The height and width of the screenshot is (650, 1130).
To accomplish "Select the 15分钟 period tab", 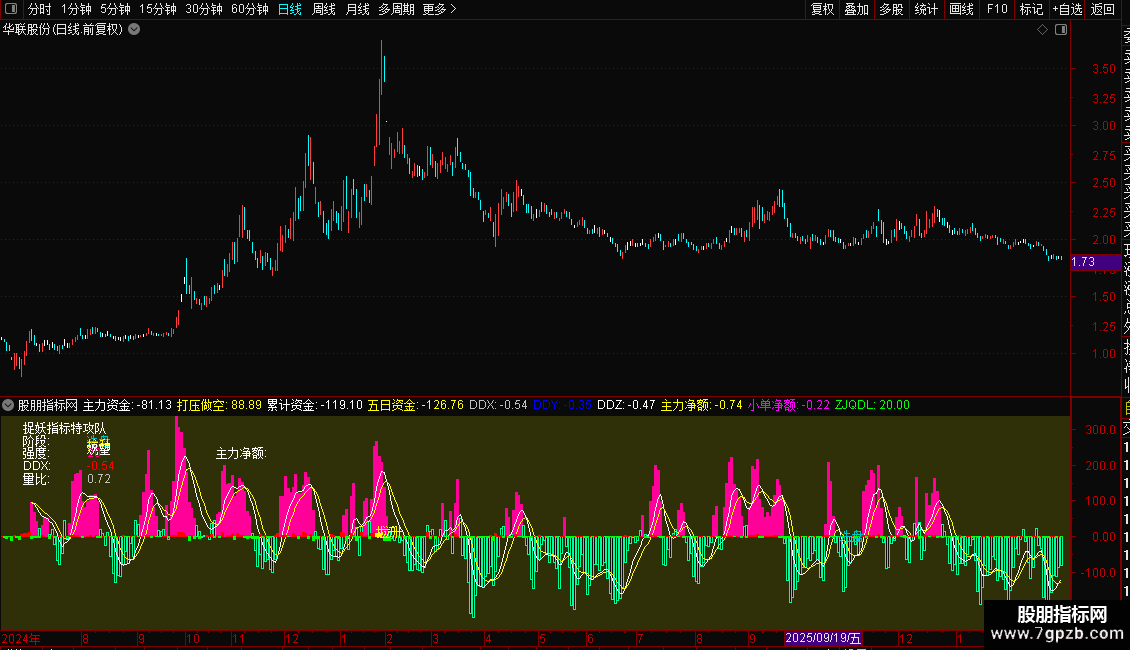I will click(x=158, y=9).
